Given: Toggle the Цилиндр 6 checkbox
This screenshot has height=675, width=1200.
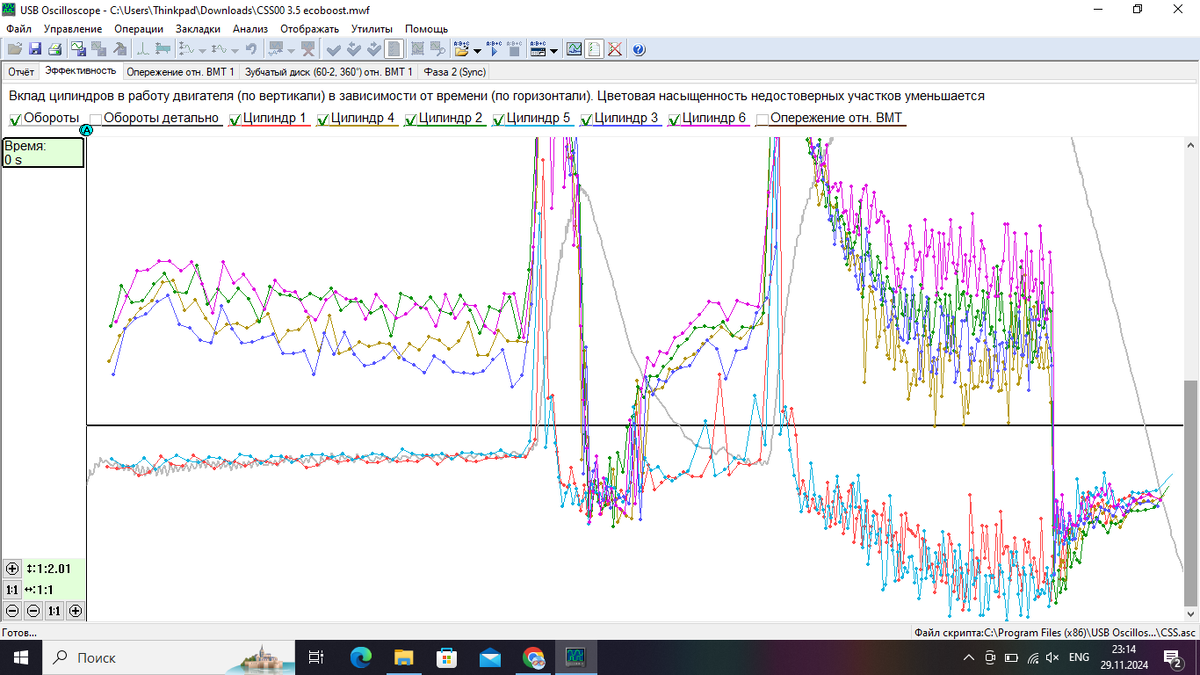Looking at the screenshot, I should [675, 119].
